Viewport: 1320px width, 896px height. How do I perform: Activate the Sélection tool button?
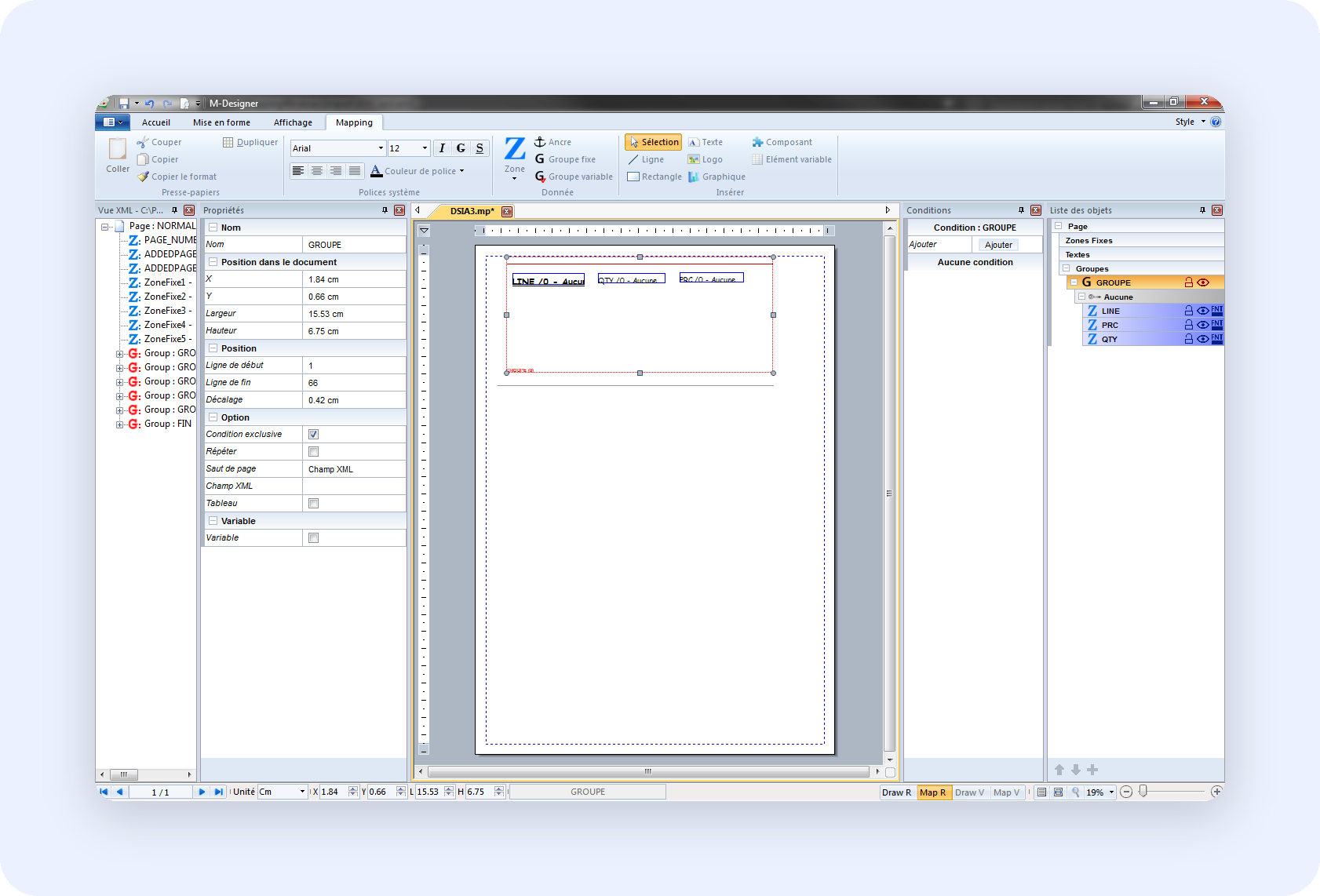pyautogui.click(x=653, y=142)
